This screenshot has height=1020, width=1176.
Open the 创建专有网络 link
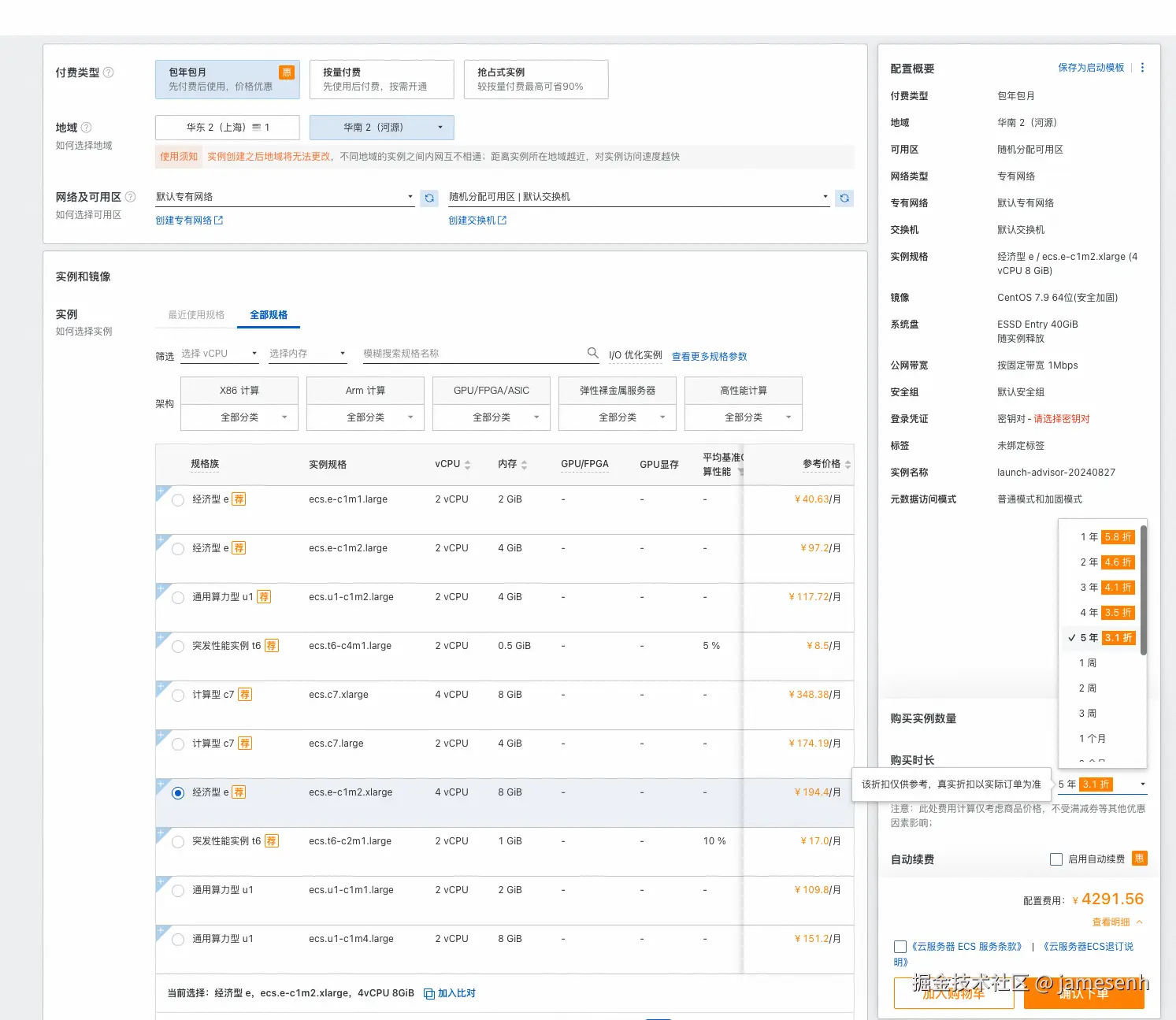tap(189, 221)
